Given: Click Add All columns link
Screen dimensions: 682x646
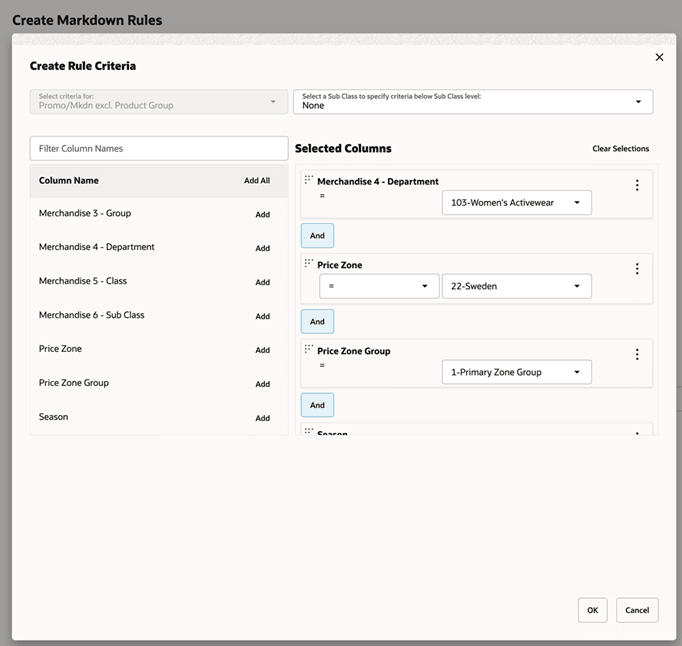Looking at the screenshot, I should point(257,181).
